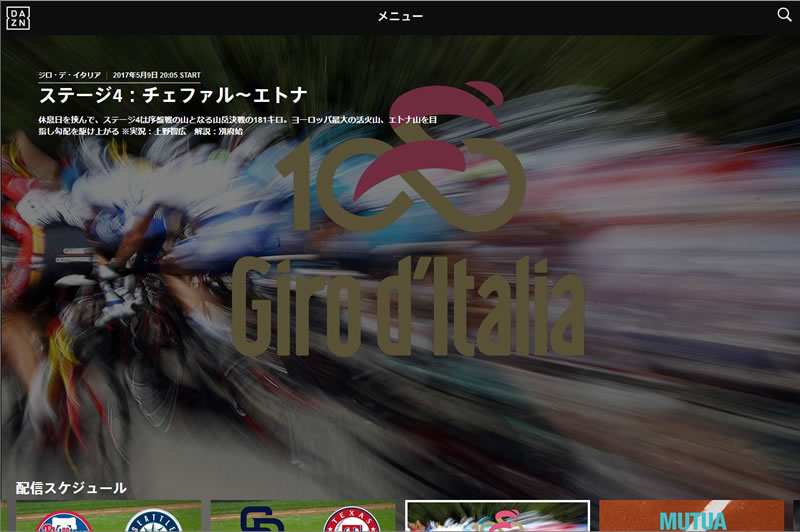800x532 pixels.
Task: Click the DAZN logo icon
Action: click(18, 18)
